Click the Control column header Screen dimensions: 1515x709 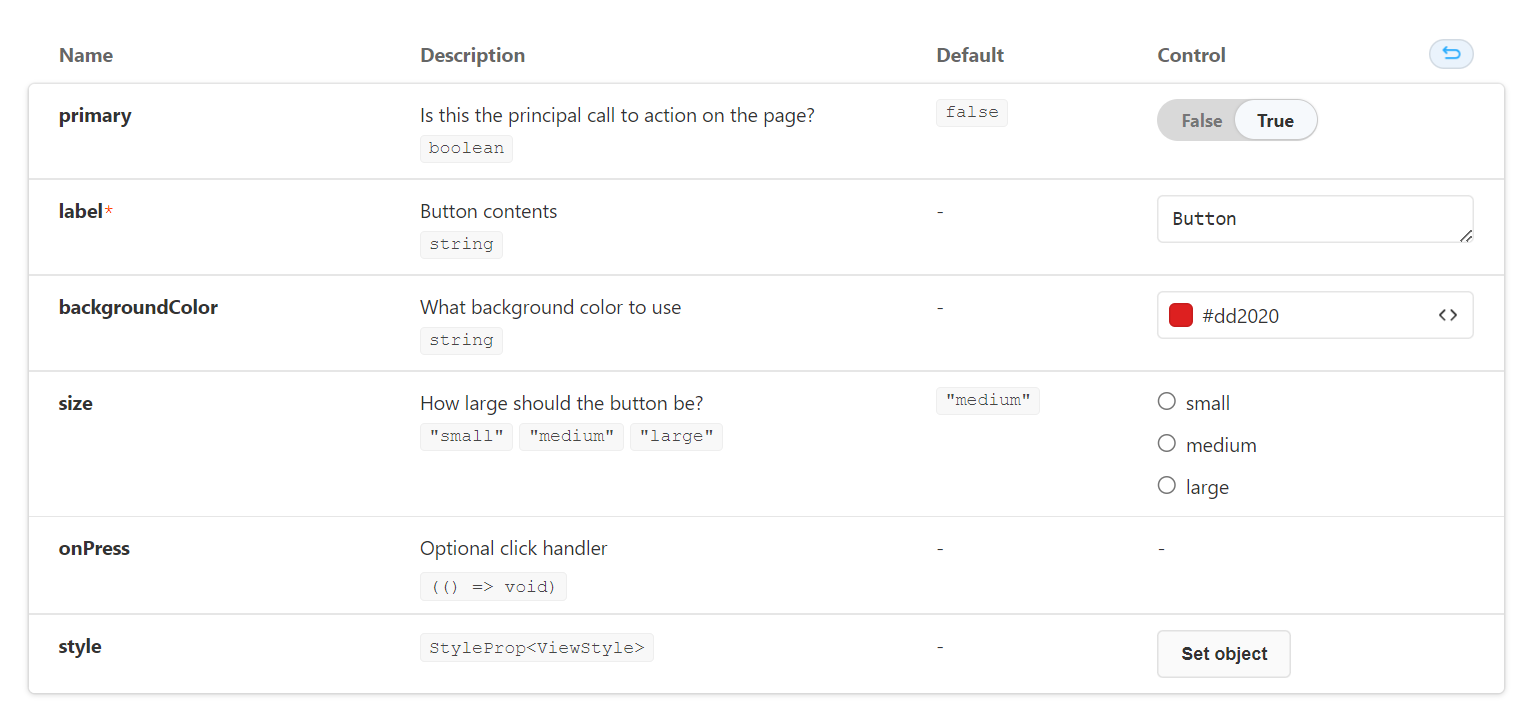(x=1191, y=55)
